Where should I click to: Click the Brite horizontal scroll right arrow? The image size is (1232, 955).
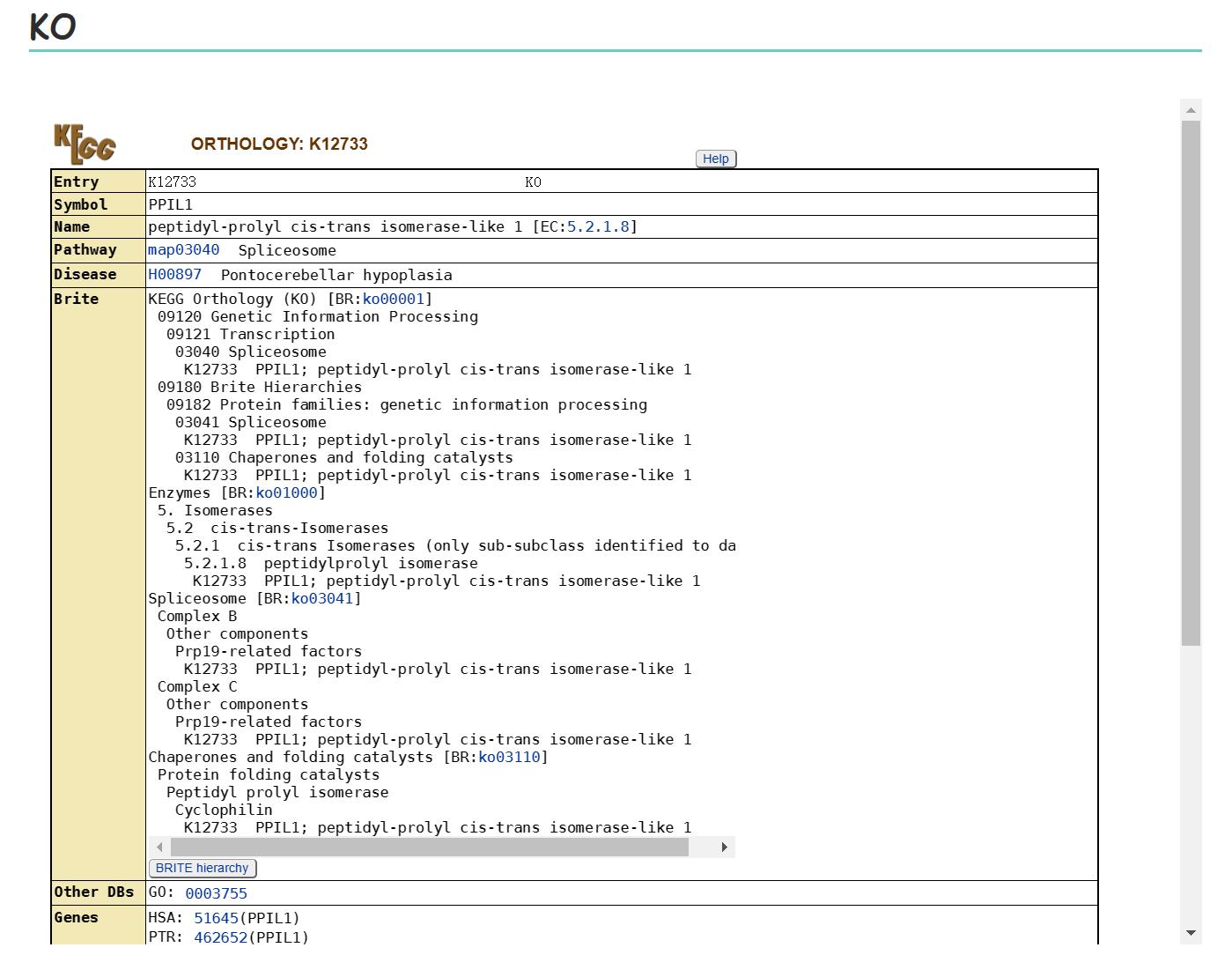724,848
